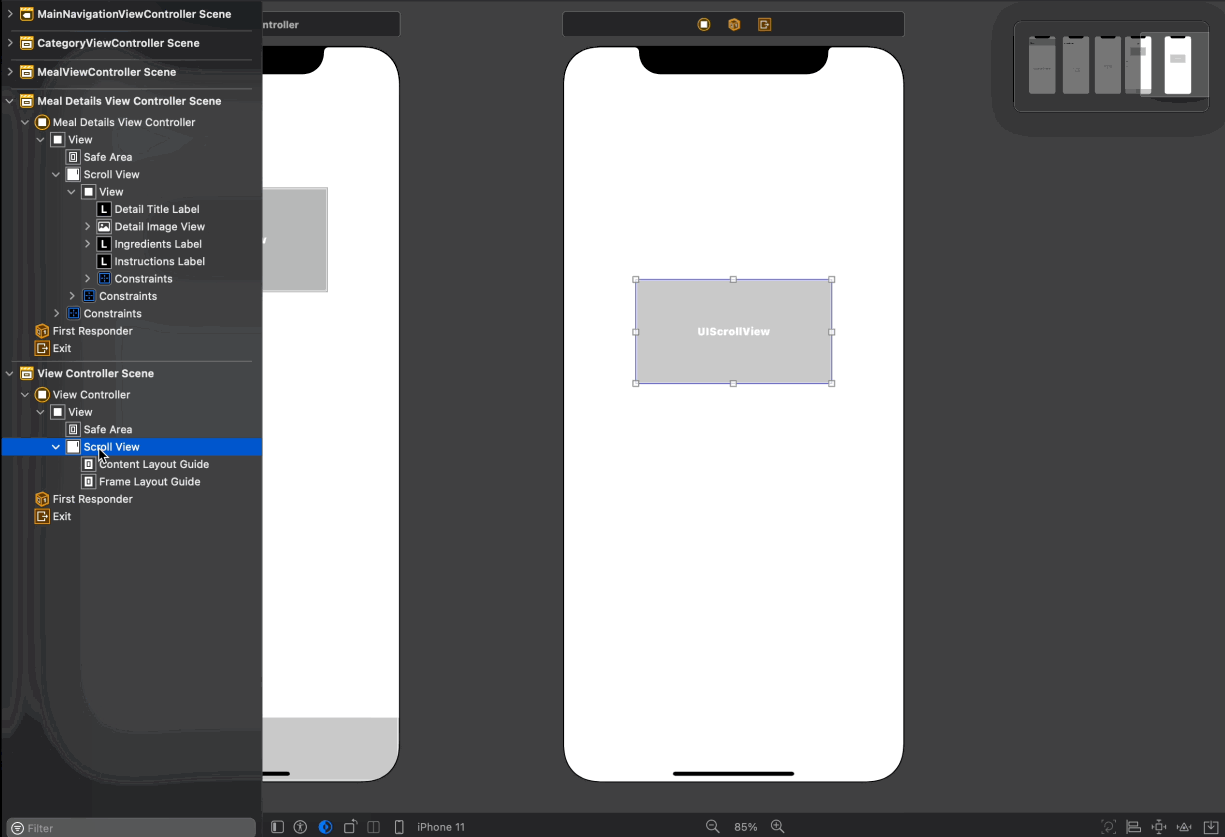Click the outline Filter text field

131,828
